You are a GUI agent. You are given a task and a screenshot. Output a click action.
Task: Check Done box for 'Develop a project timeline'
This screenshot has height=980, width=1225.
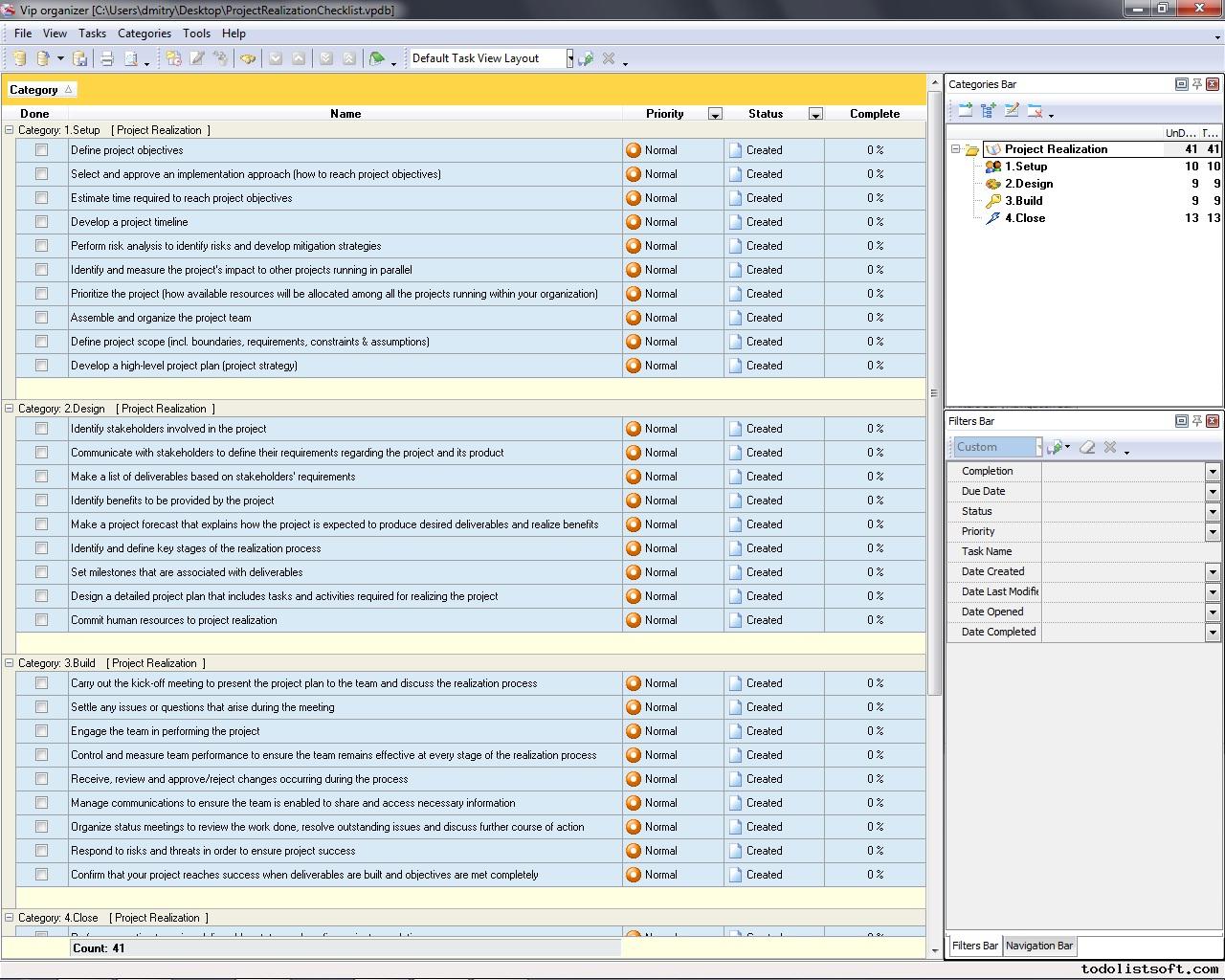41,222
